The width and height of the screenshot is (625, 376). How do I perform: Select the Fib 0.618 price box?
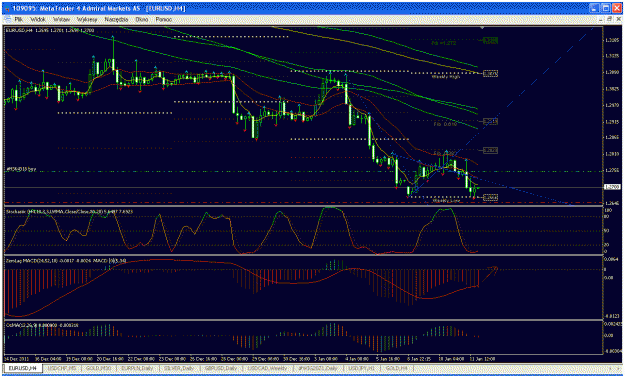(x=490, y=121)
